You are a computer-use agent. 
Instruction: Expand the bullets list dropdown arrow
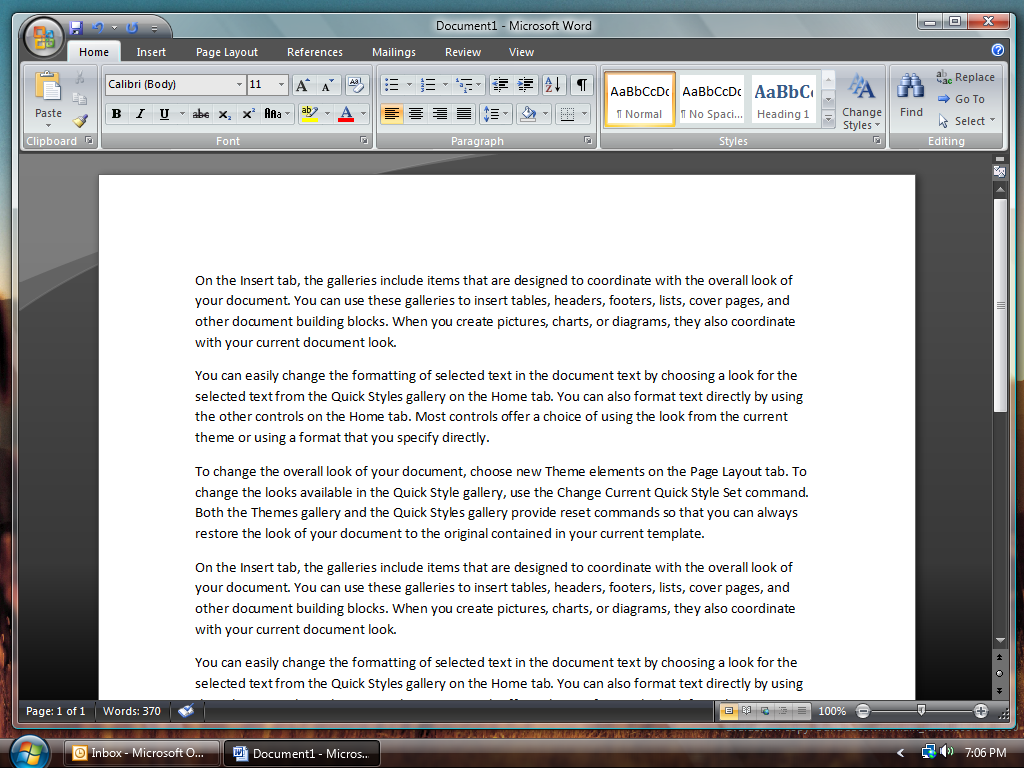pos(409,84)
